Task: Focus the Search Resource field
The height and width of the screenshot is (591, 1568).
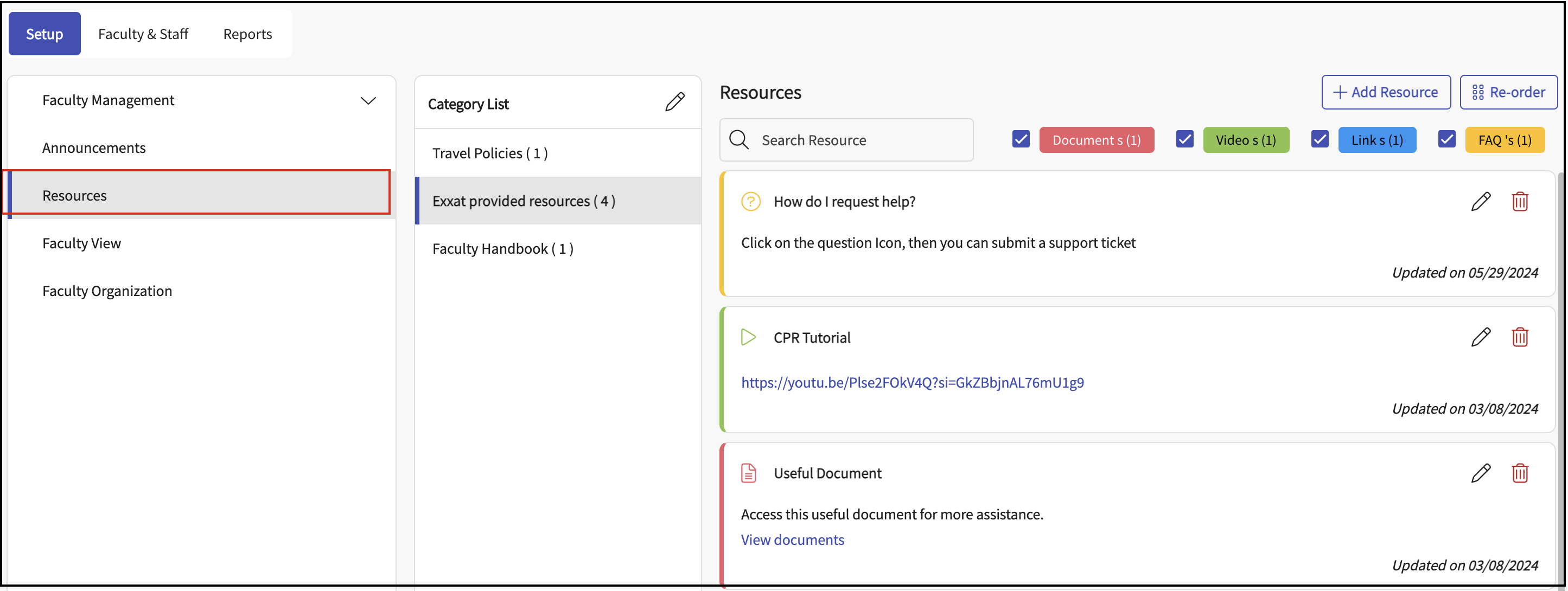Action: [858, 140]
